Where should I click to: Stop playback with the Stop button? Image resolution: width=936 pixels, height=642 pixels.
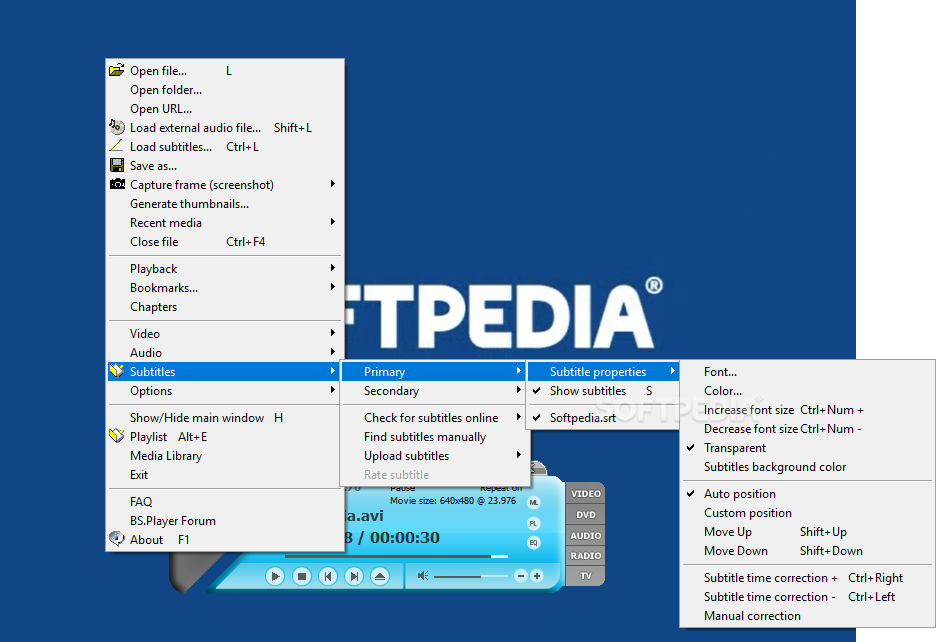tap(301, 576)
